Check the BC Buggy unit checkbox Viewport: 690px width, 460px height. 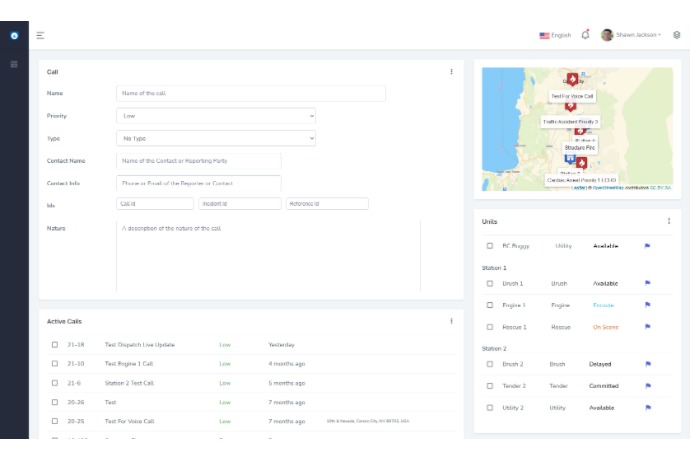click(490, 246)
